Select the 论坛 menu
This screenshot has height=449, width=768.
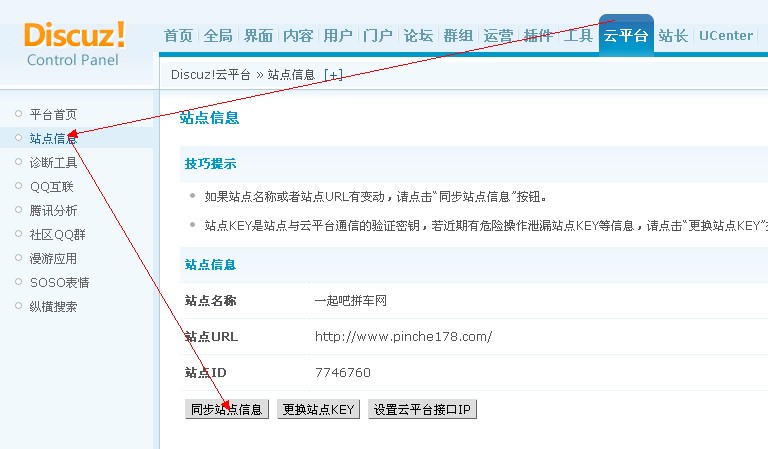pyautogui.click(x=418, y=36)
